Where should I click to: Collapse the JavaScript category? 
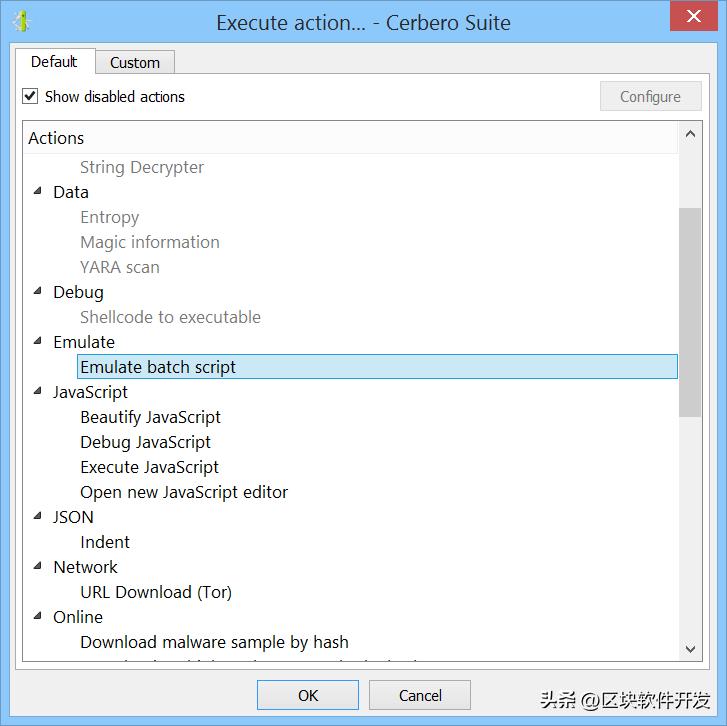[x=38, y=391]
